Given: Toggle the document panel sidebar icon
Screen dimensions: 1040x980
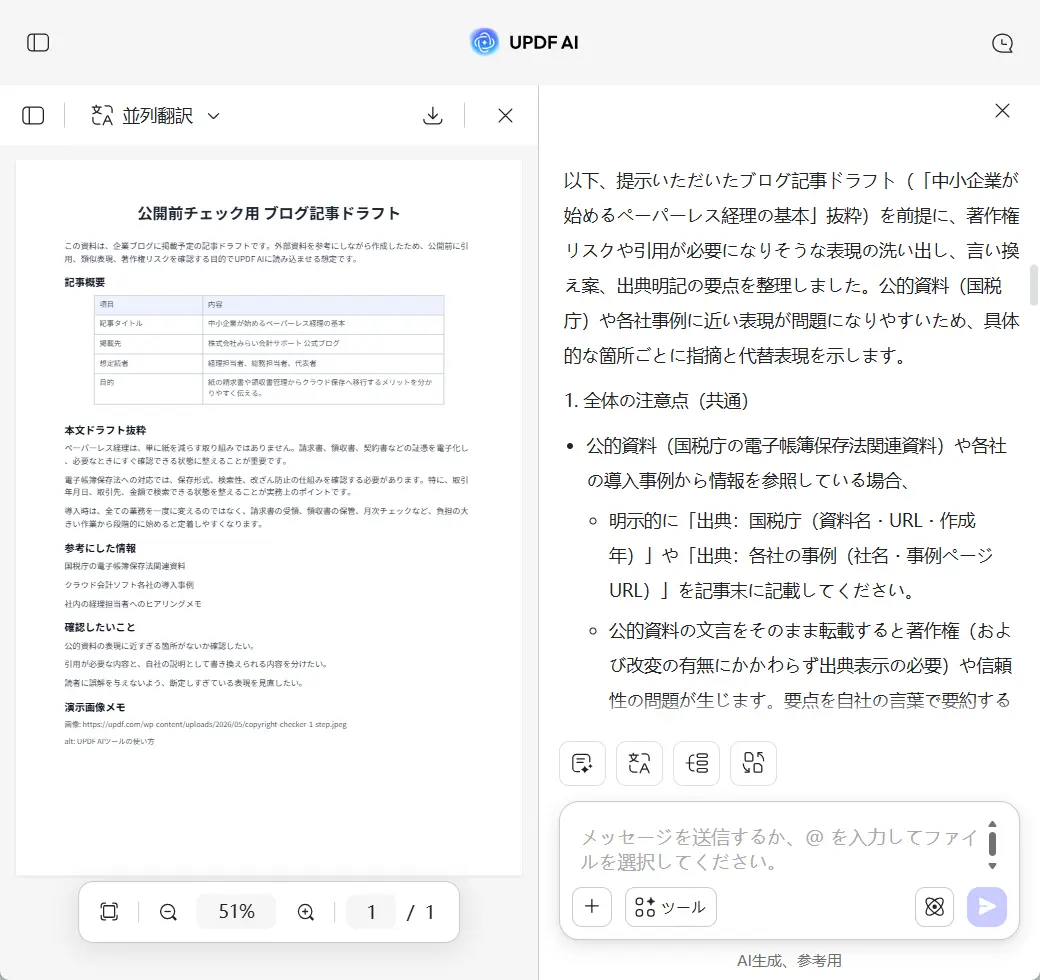Looking at the screenshot, I should coord(33,115).
